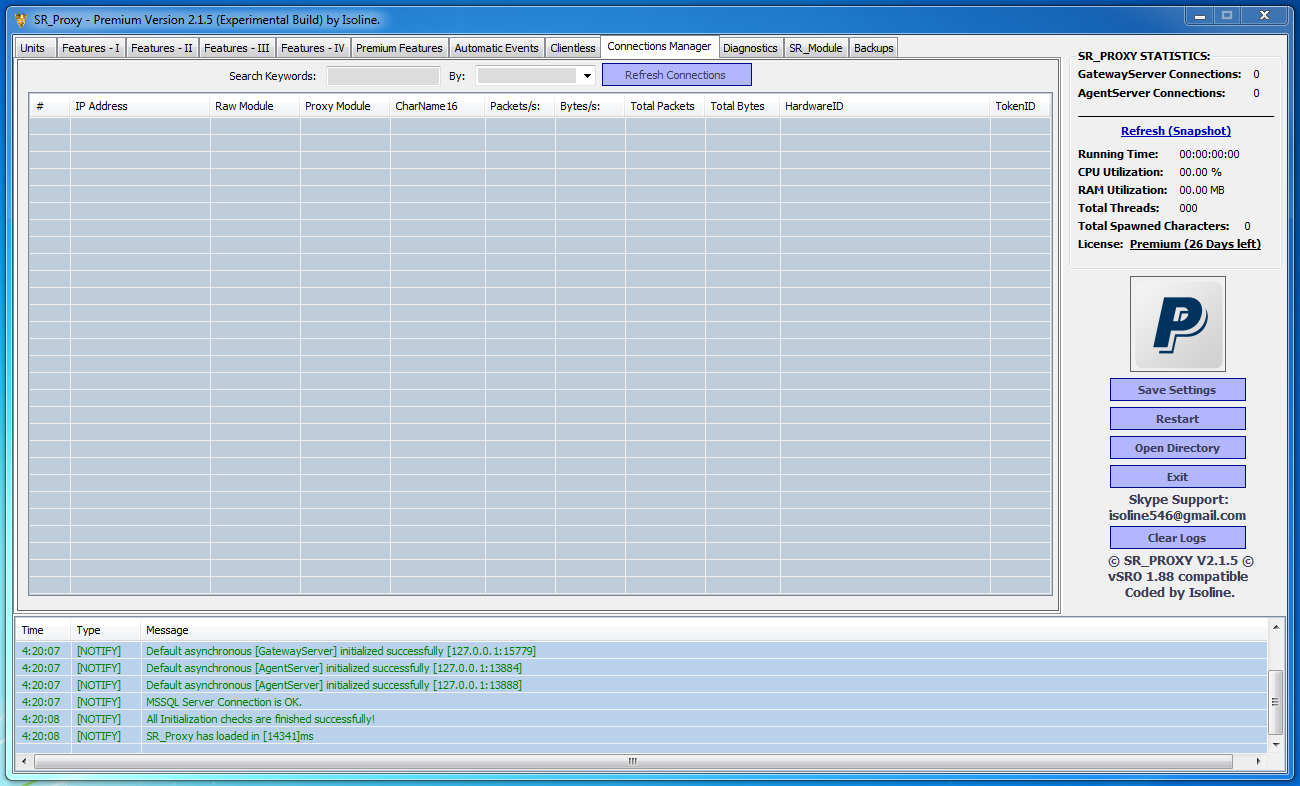Viewport: 1300px width, 786px height.
Task: Switch to Features - III tab
Action: coord(237,48)
